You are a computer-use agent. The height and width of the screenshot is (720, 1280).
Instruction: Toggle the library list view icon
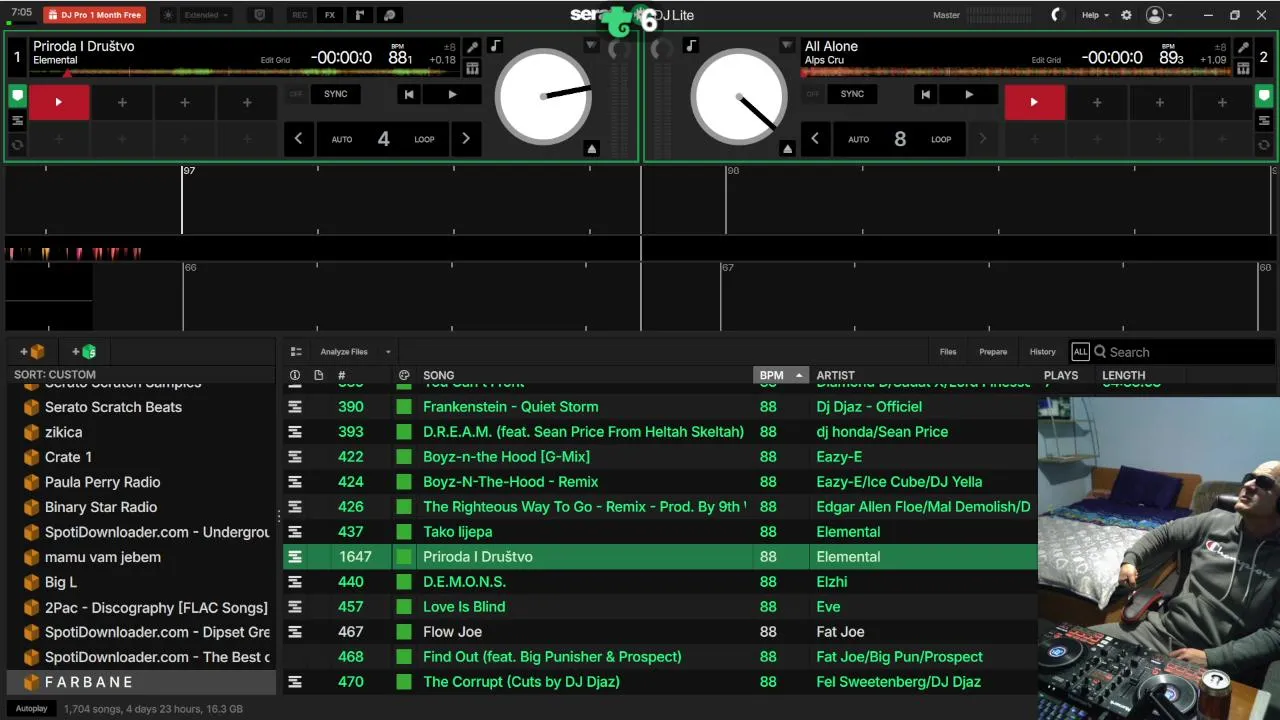(x=296, y=352)
